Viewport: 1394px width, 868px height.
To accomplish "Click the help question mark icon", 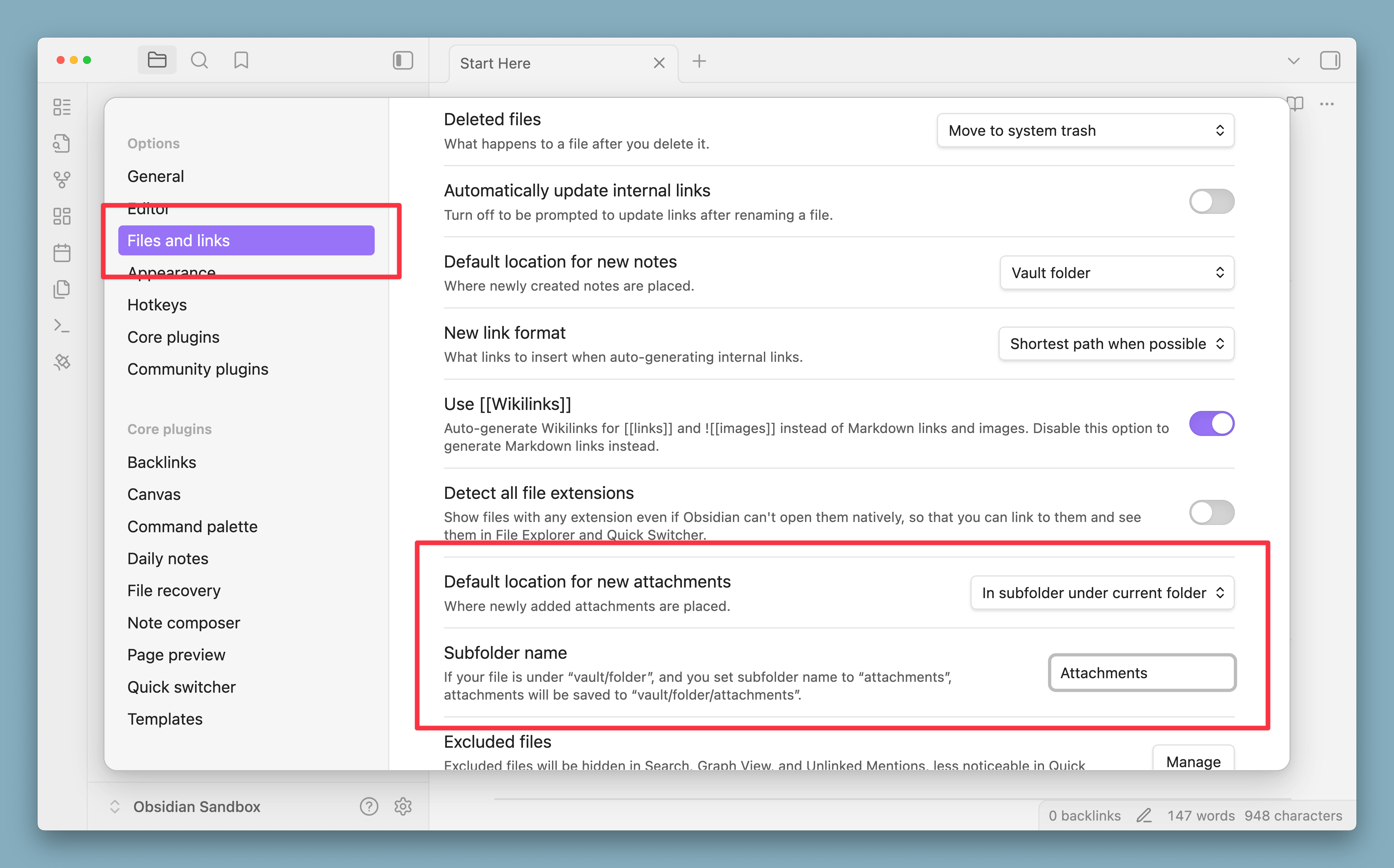I will click(368, 807).
